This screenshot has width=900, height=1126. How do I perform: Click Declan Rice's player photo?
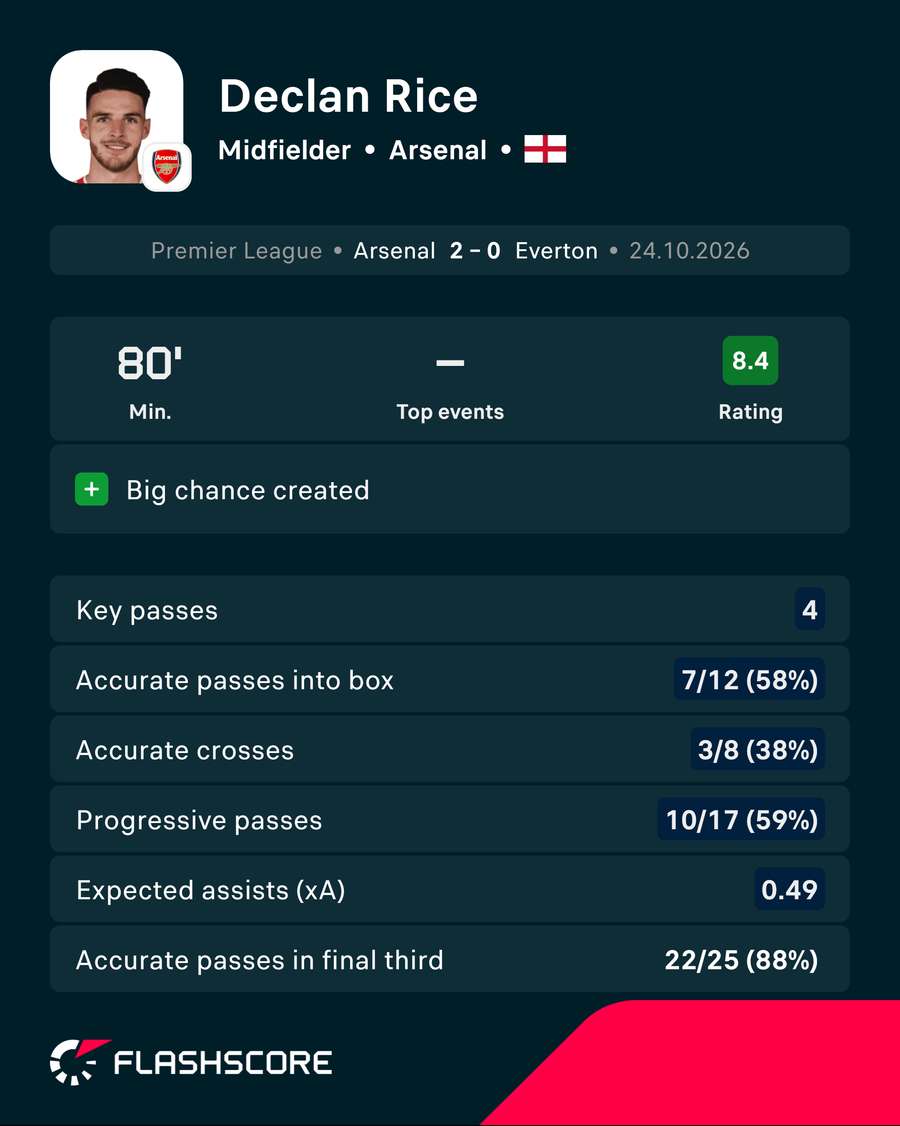tap(116, 116)
